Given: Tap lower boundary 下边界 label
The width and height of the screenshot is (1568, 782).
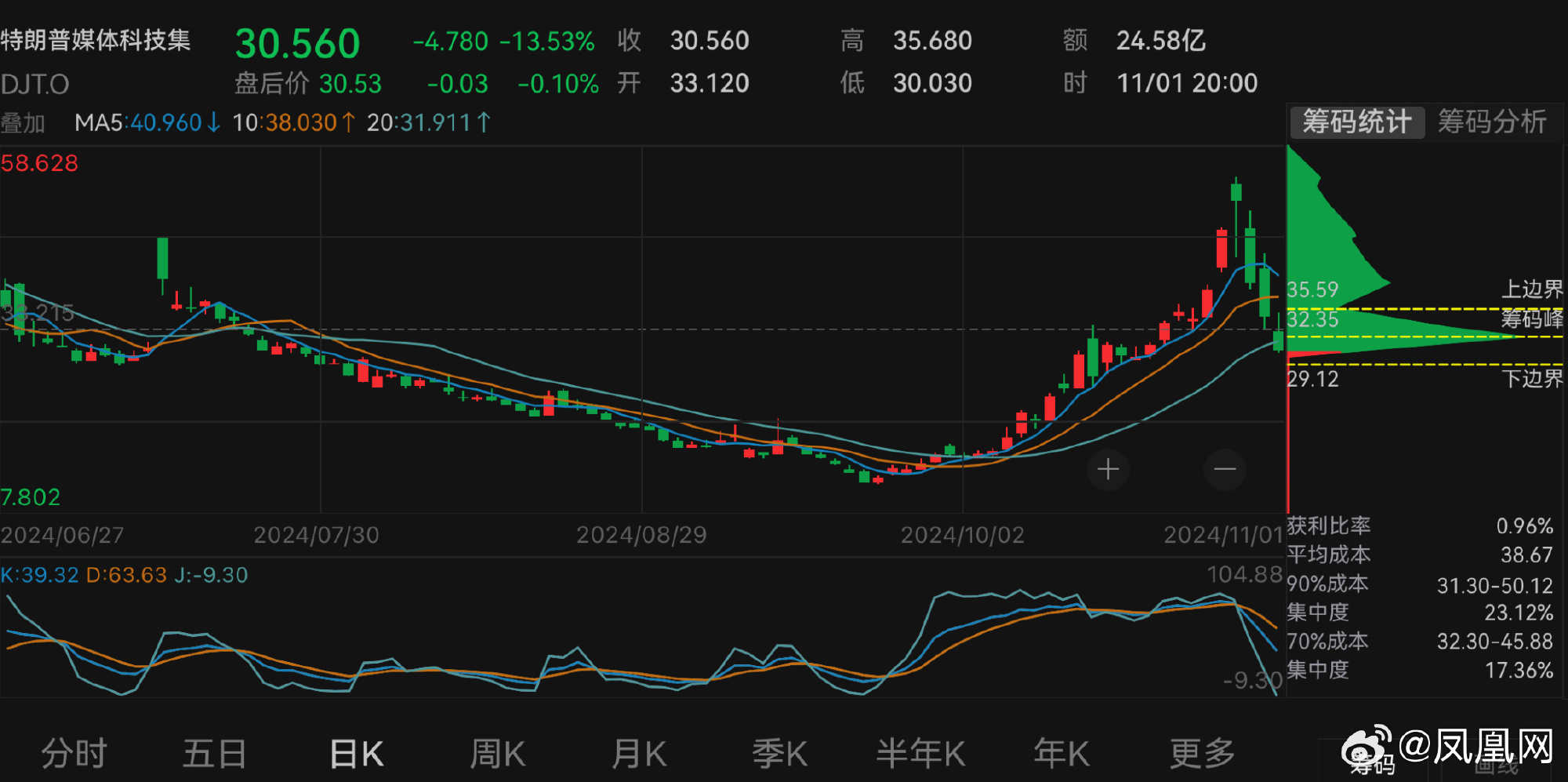Looking at the screenshot, I should point(1532,379).
